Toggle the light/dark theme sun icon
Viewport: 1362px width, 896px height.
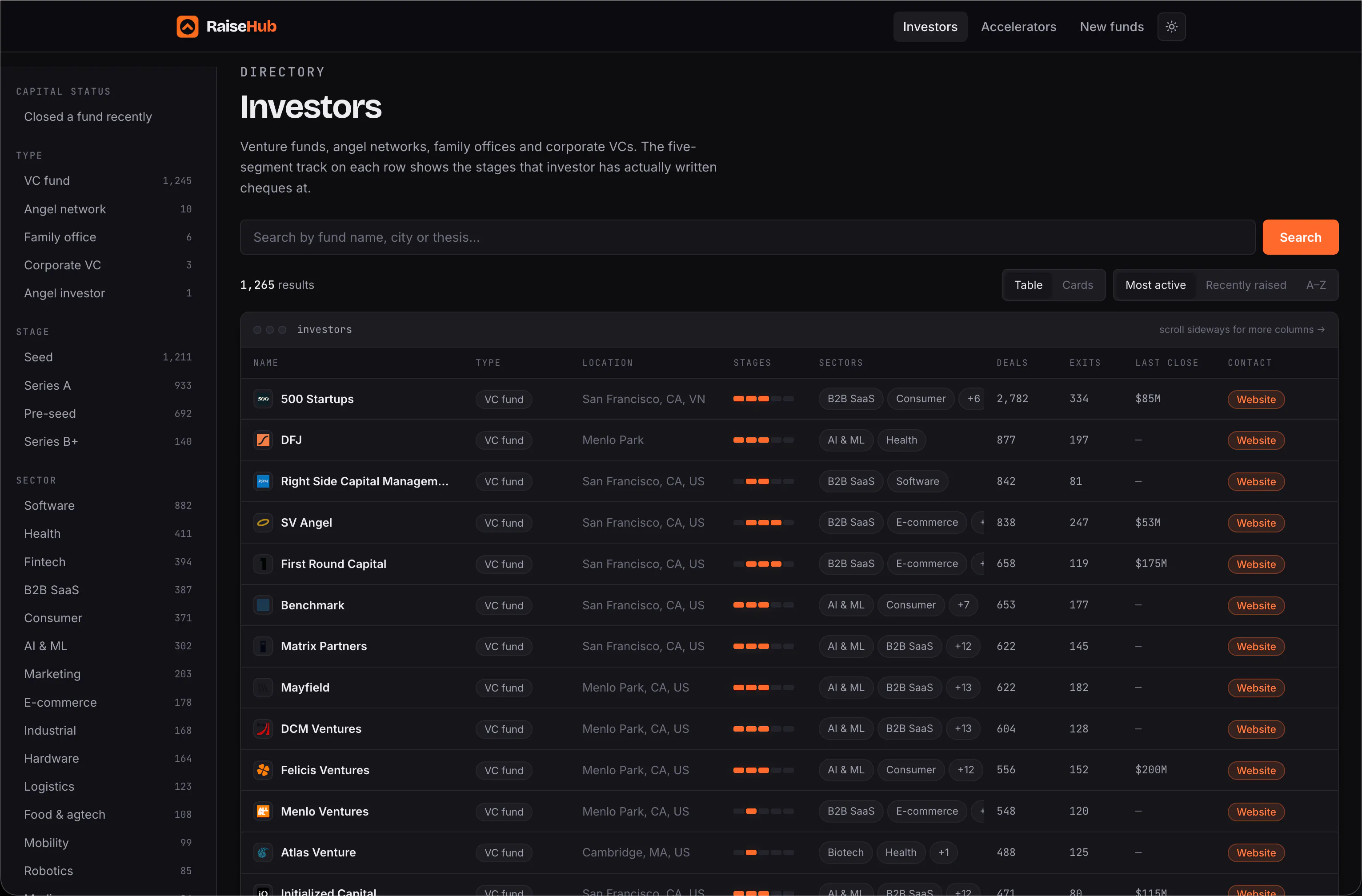coord(1171,27)
